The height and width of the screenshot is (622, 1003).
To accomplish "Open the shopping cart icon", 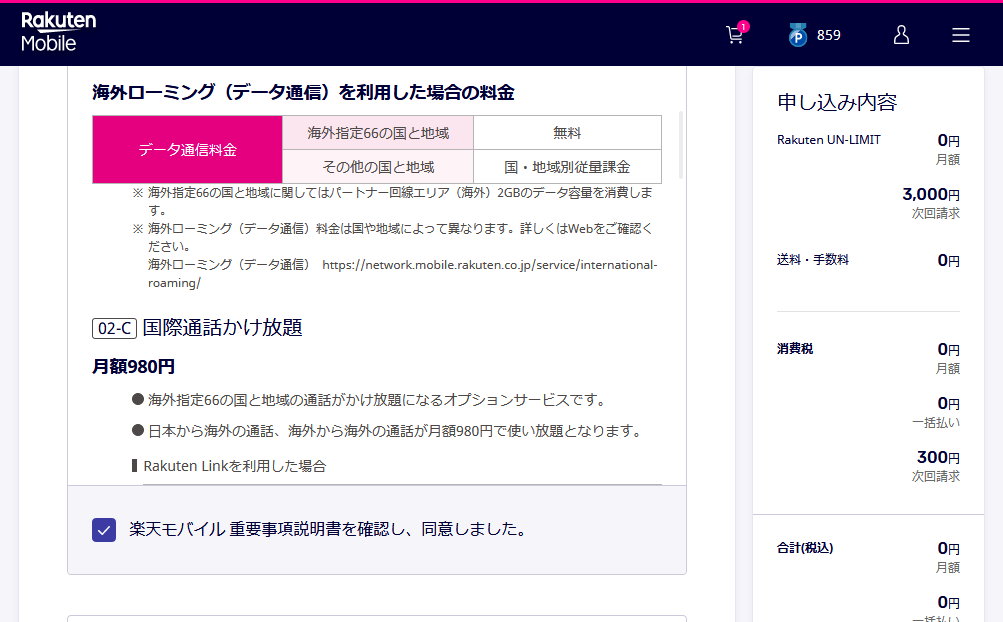I will [735, 35].
